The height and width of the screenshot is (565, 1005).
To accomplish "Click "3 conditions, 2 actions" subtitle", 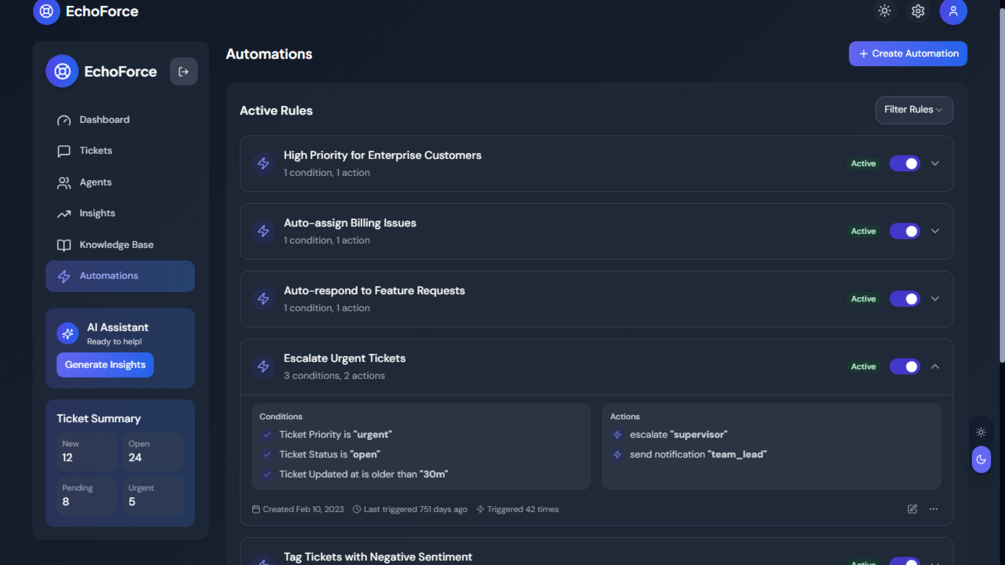I will tap(335, 376).
